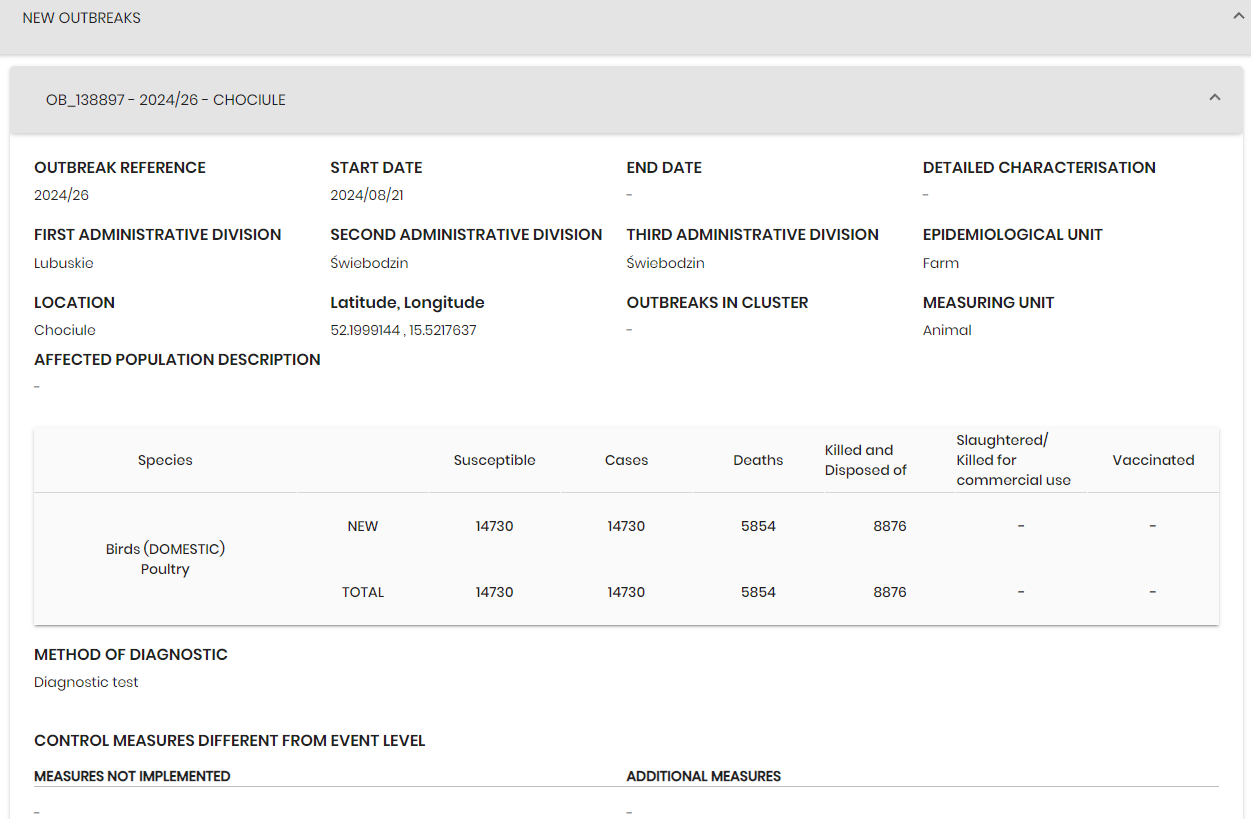The image size is (1251, 819).
Task: Click the latitude and longitude coordinates value
Action: (403, 330)
